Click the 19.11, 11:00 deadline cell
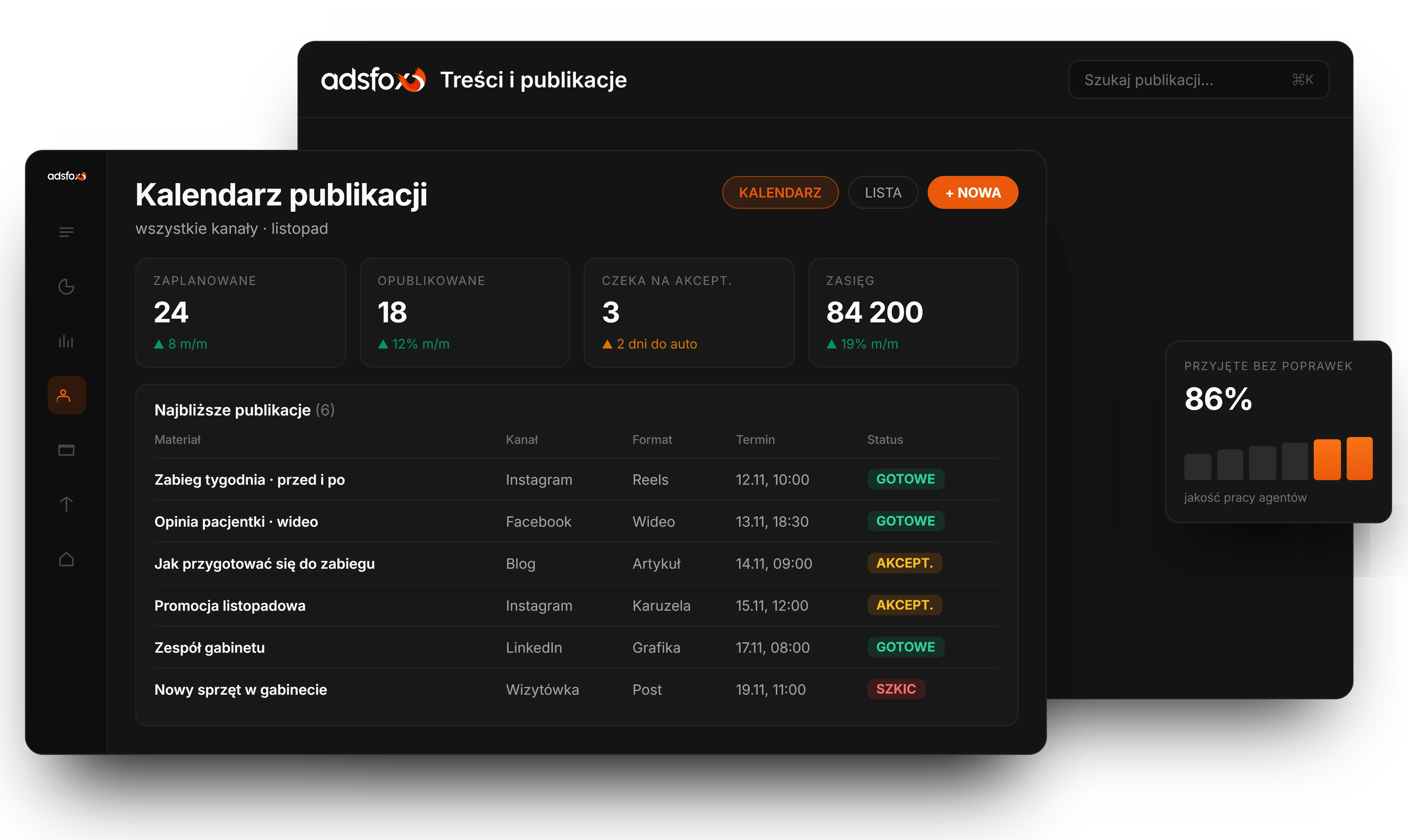Screen dimensions: 1408x840 click(x=770, y=689)
